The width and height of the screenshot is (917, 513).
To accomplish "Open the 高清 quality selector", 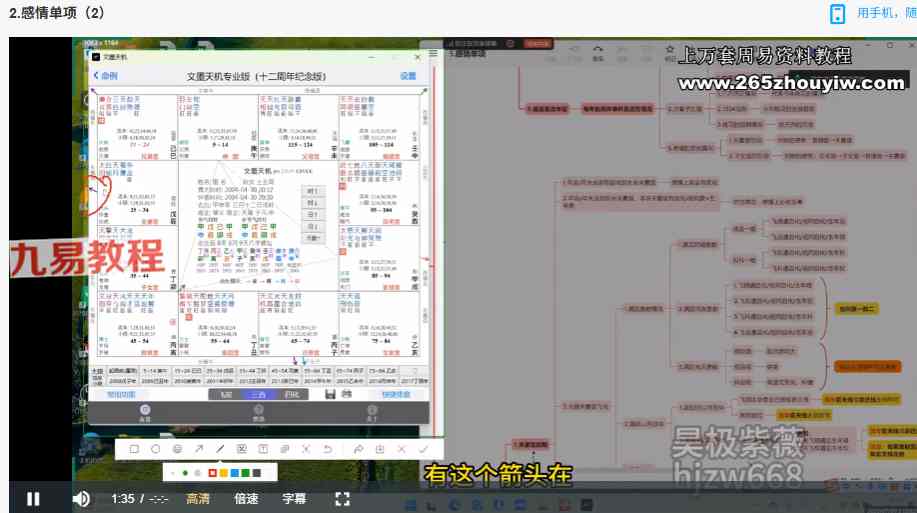I will coord(198,498).
